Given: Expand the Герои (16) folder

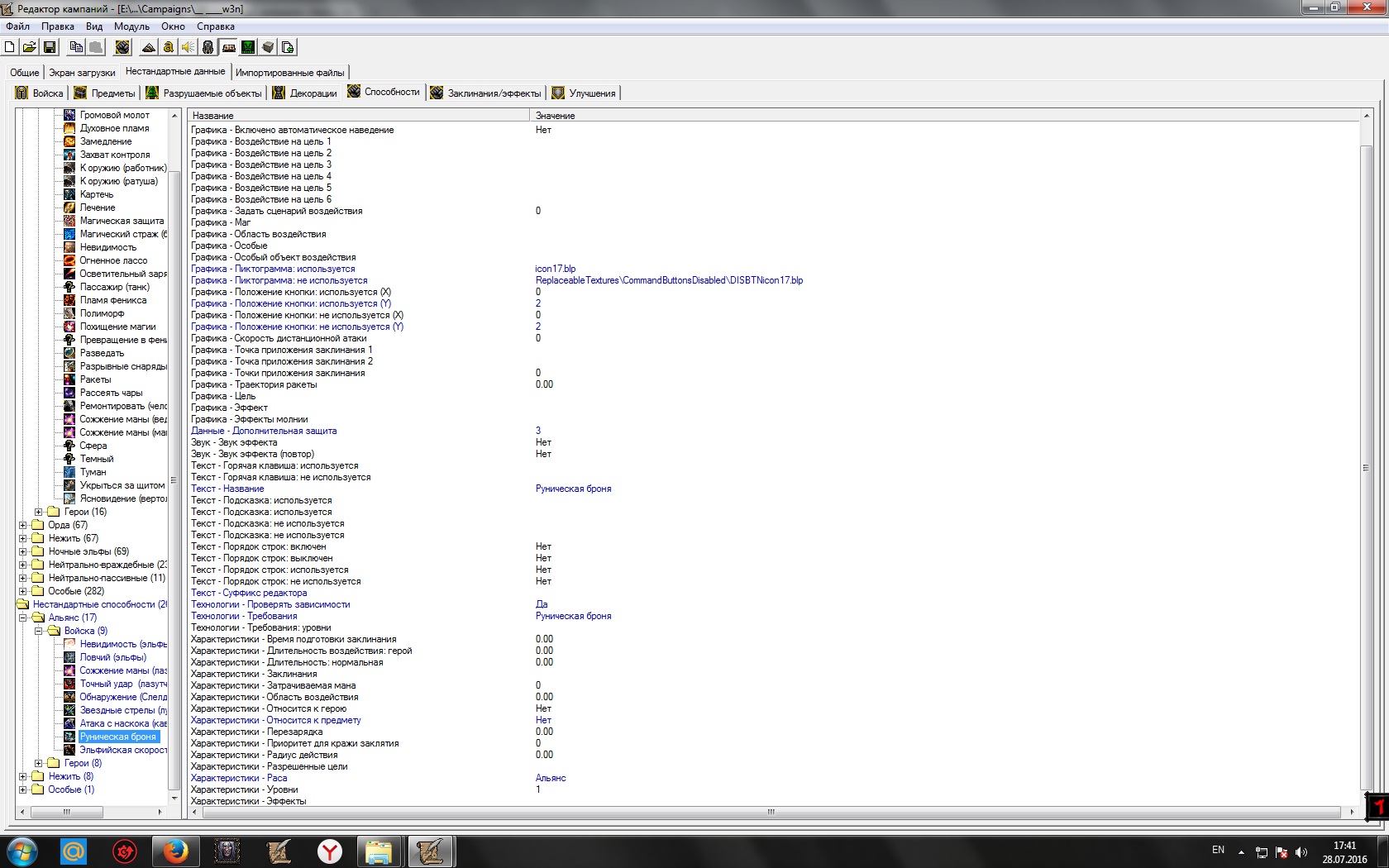Looking at the screenshot, I should pos(39,512).
